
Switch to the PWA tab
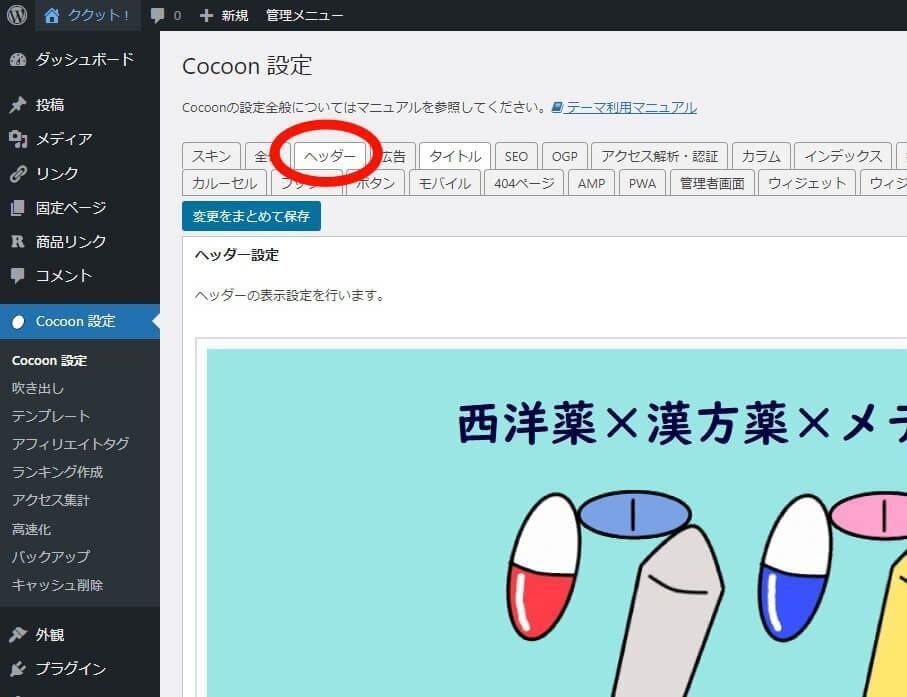tap(642, 183)
